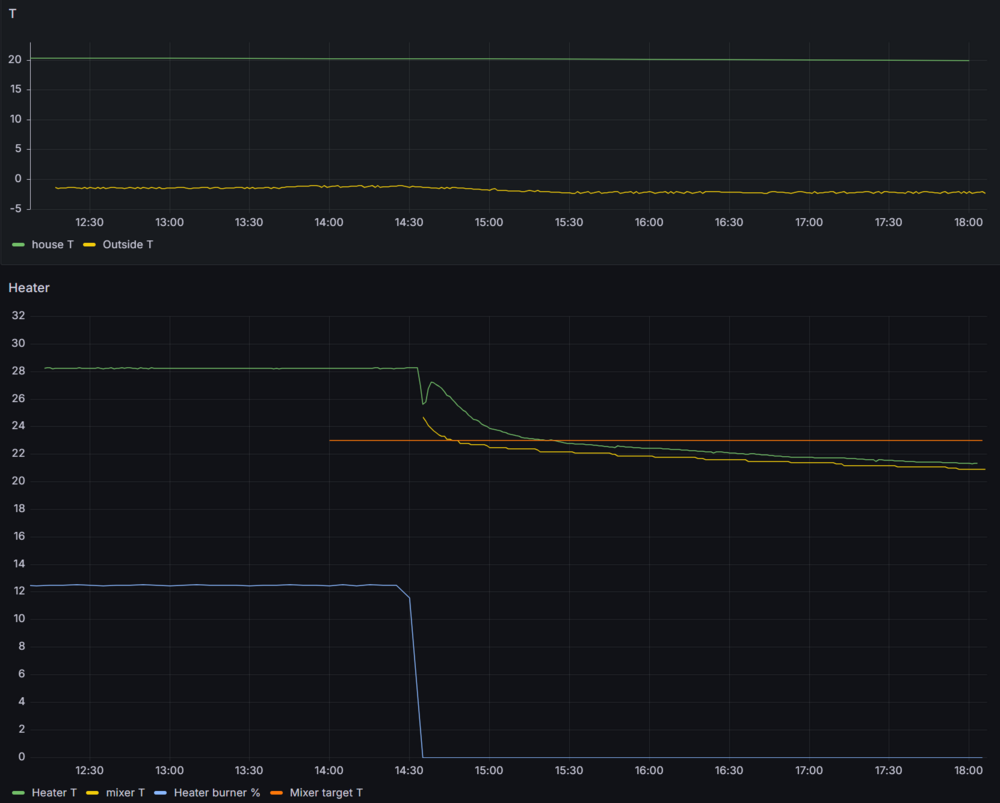Click the orange Mixer target T color marker

click(x=277, y=793)
